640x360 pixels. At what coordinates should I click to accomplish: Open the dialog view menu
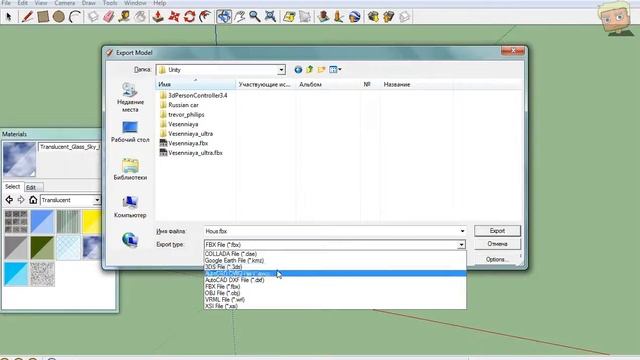click(335, 70)
